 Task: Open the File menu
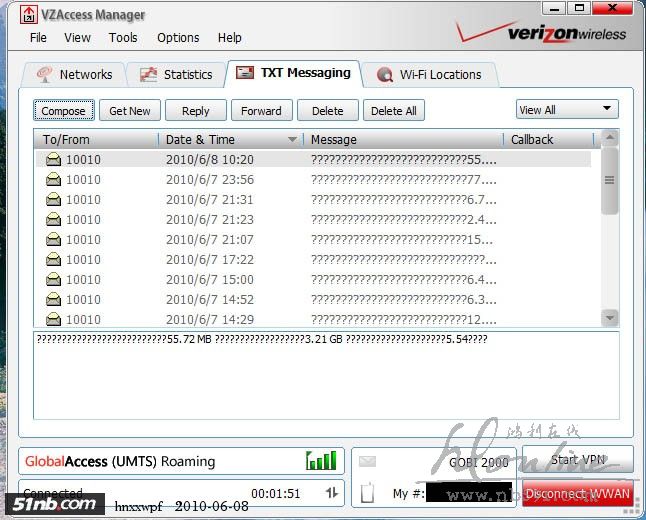38,37
